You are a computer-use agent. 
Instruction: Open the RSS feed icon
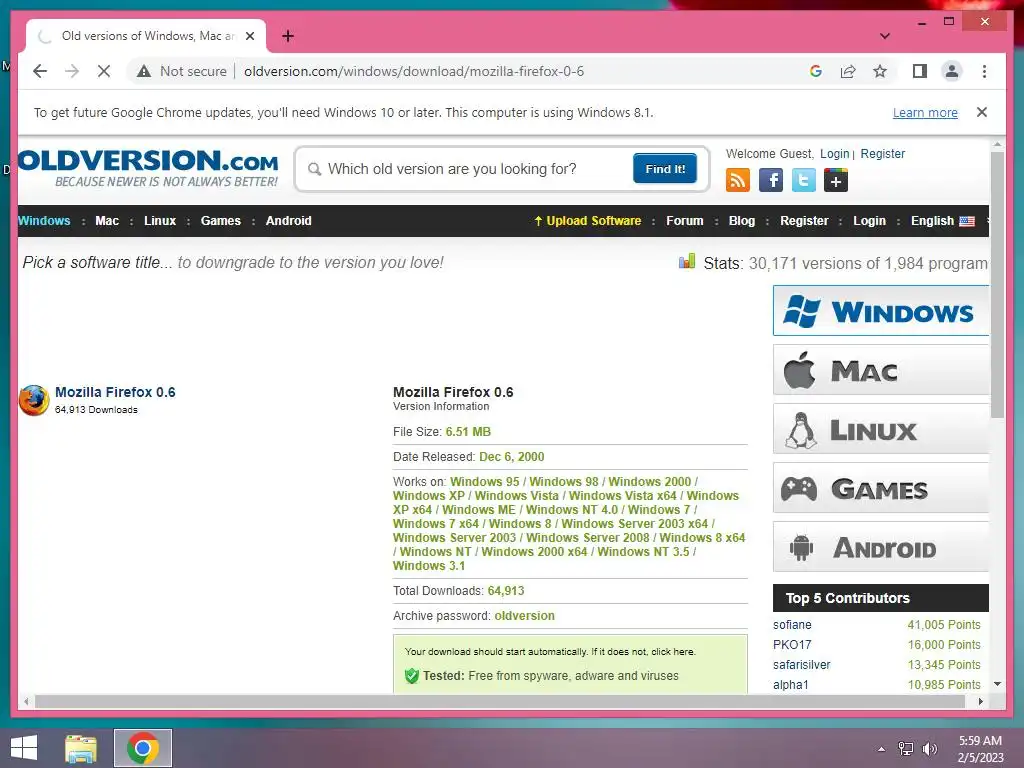point(738,180)
